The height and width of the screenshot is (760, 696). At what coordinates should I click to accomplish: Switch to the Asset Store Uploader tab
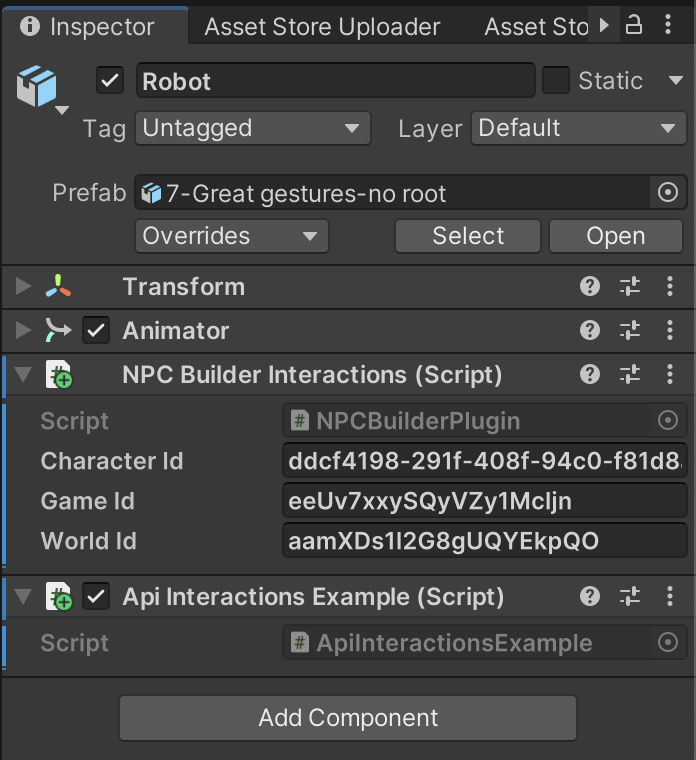pyautogui.click(x=322, y=27)
